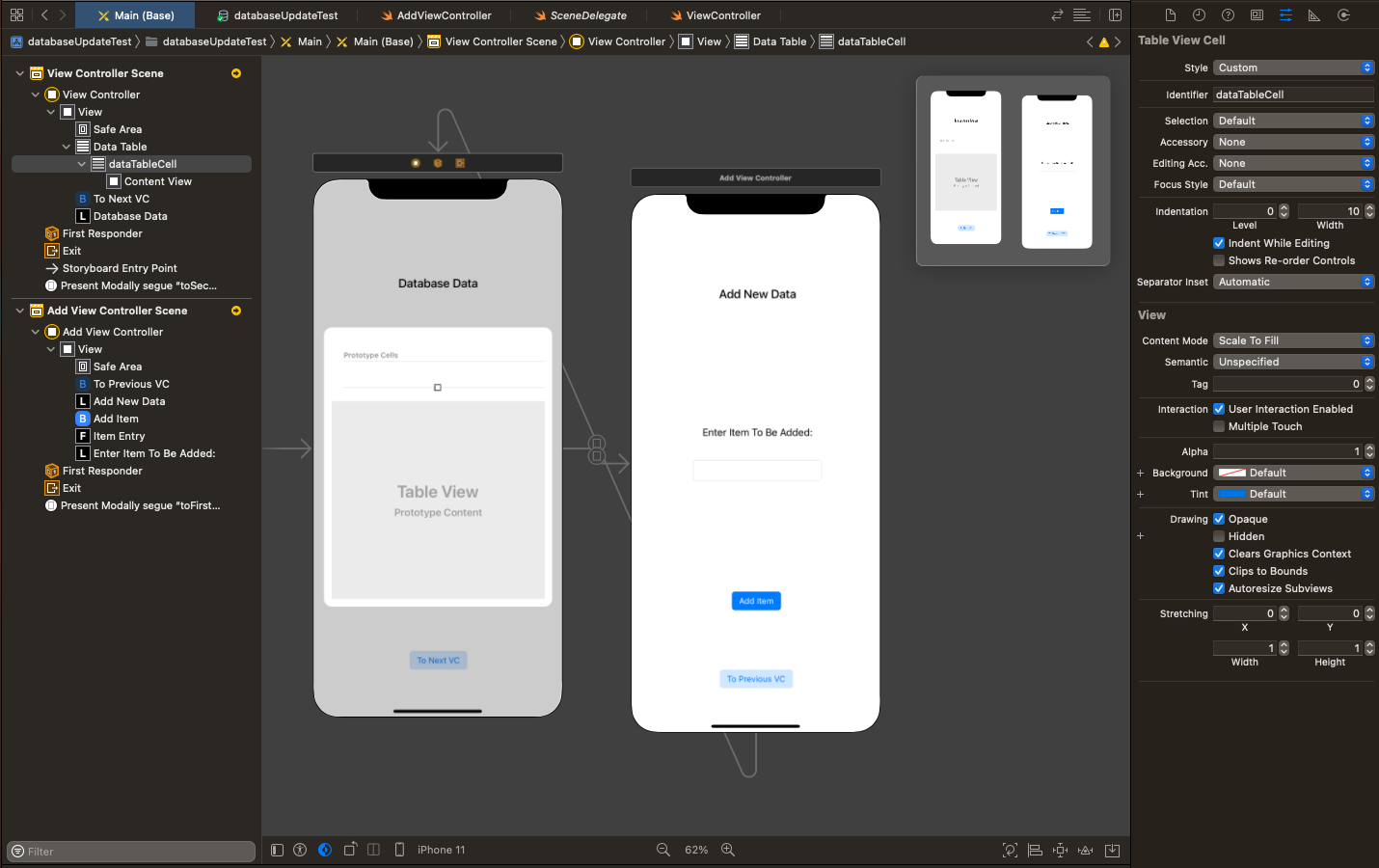Open the Tint color dropdown
The image size is (1379, 868).
1293,494
